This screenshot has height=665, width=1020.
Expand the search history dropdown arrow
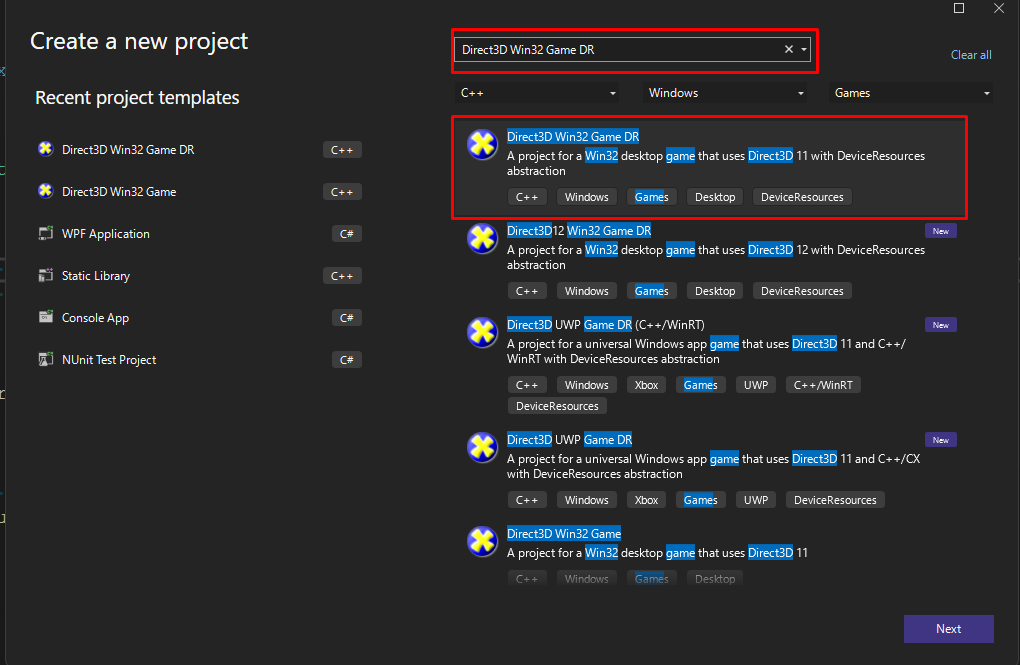tap(804, 50)
